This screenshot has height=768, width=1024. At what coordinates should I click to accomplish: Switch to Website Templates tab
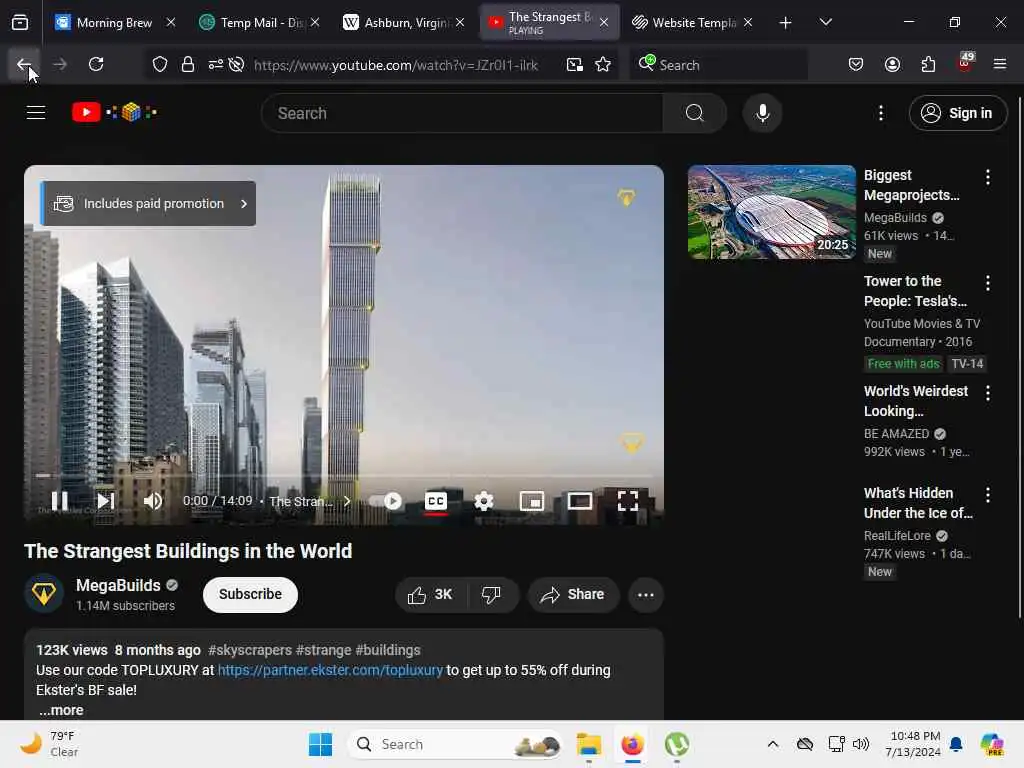click(x=692, y=23)
